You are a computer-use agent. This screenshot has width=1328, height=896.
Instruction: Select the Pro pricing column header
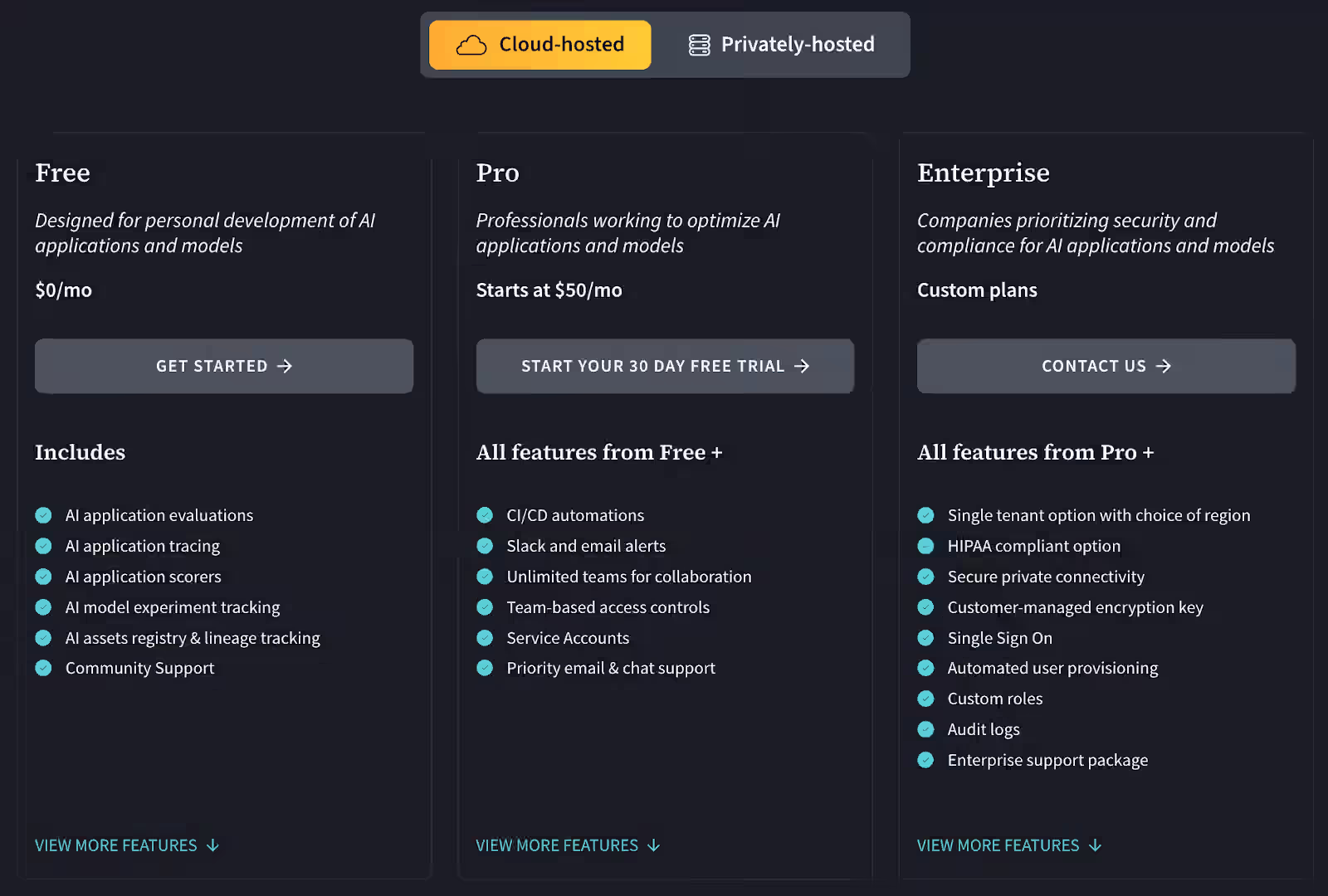pyautogui.click(x=497, y=173)
